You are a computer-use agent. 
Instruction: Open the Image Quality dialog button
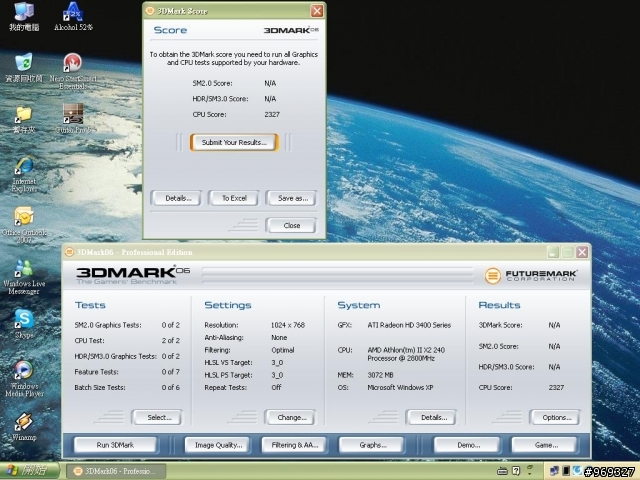pyautogui.click(x=218, y=445)
